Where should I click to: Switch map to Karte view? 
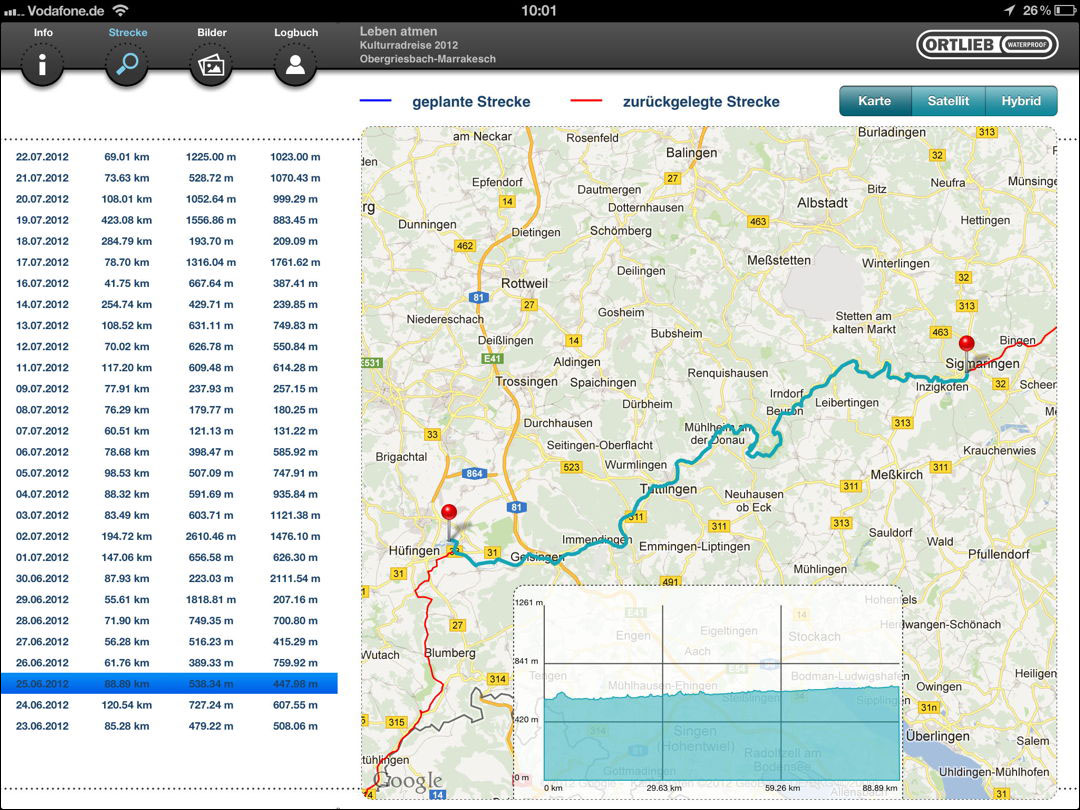pyautogui.click(x=875, y=101)
